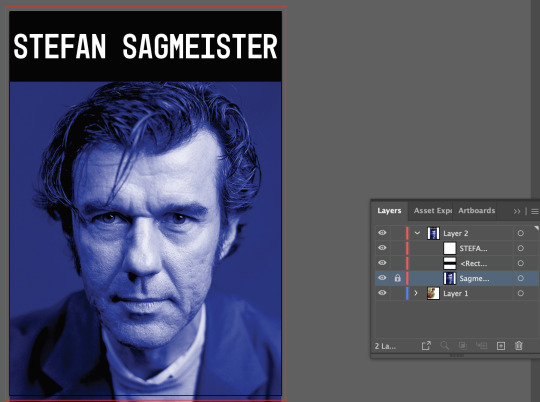Click the Locate Object magnifier icon

[x=445, y=346]
